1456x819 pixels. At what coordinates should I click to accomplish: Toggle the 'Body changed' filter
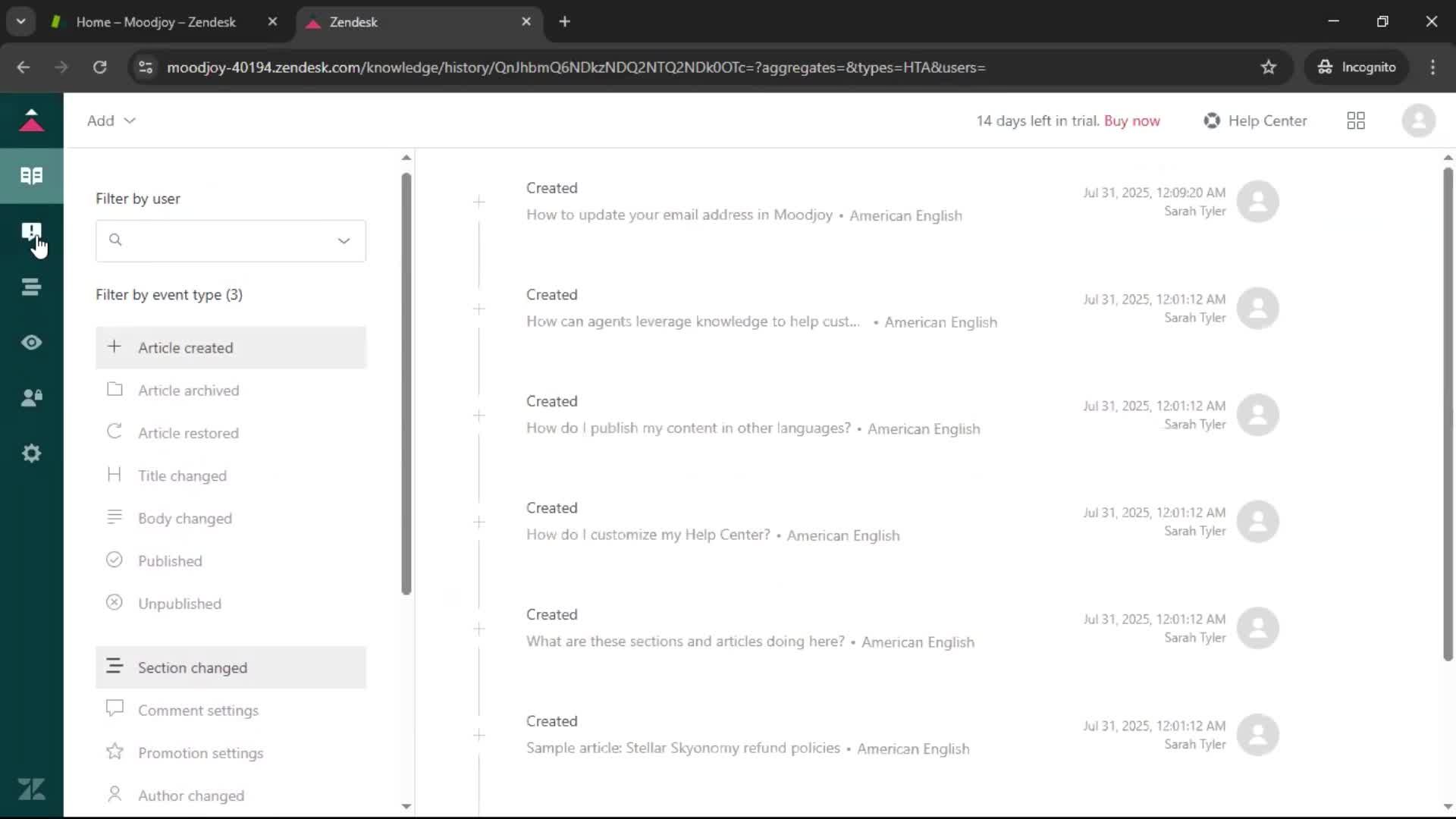click(231, 519)
